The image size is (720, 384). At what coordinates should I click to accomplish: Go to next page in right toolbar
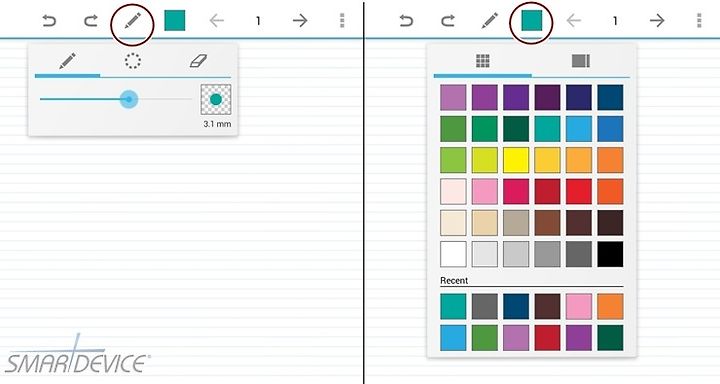657,21
